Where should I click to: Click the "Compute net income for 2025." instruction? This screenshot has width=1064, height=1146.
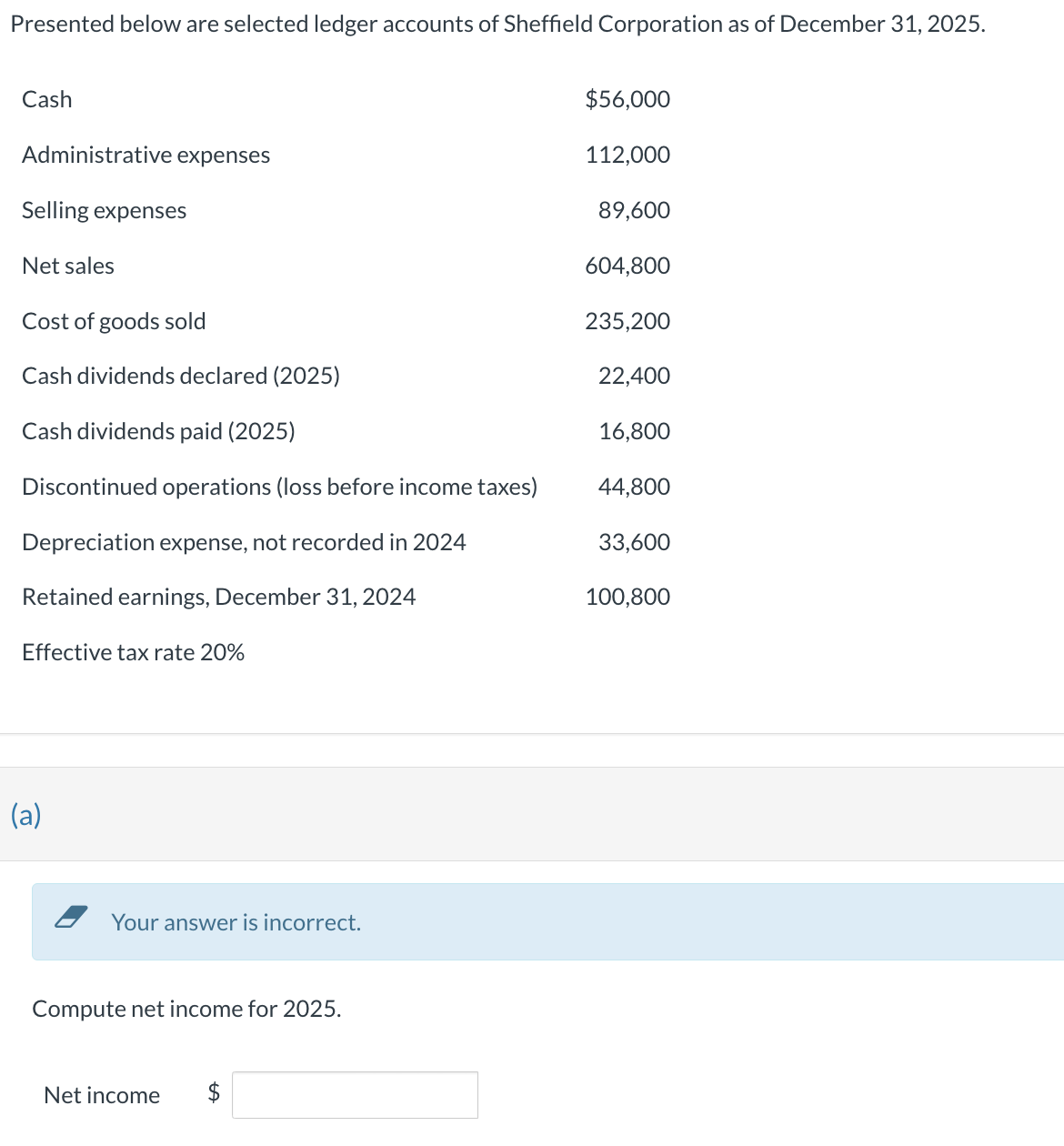186,1009
